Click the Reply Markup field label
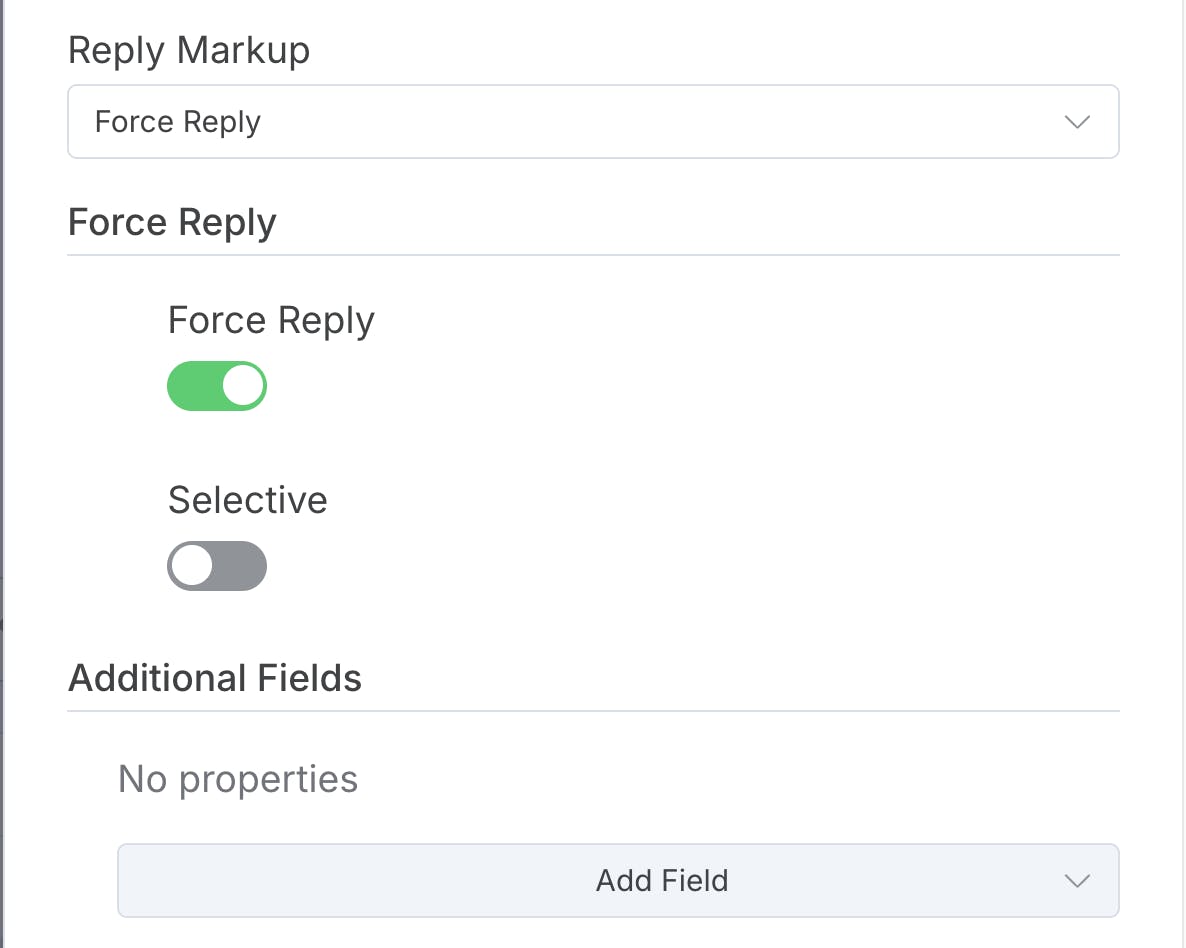Image resolution: width=1186 pixels, height=948 pixels. point(189,50)
